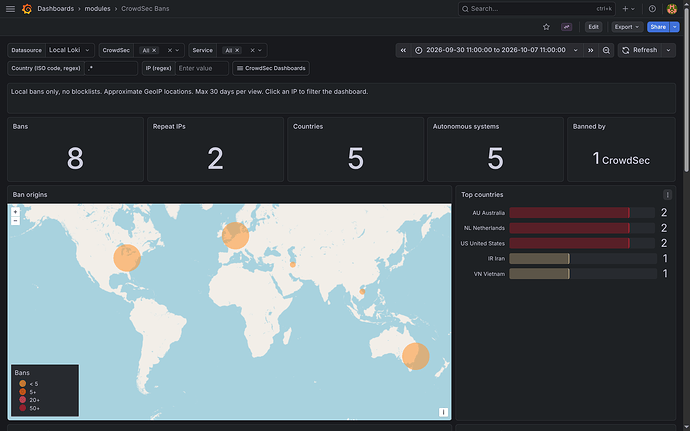Click the '5+' bans legend swatch

(22, 392)
